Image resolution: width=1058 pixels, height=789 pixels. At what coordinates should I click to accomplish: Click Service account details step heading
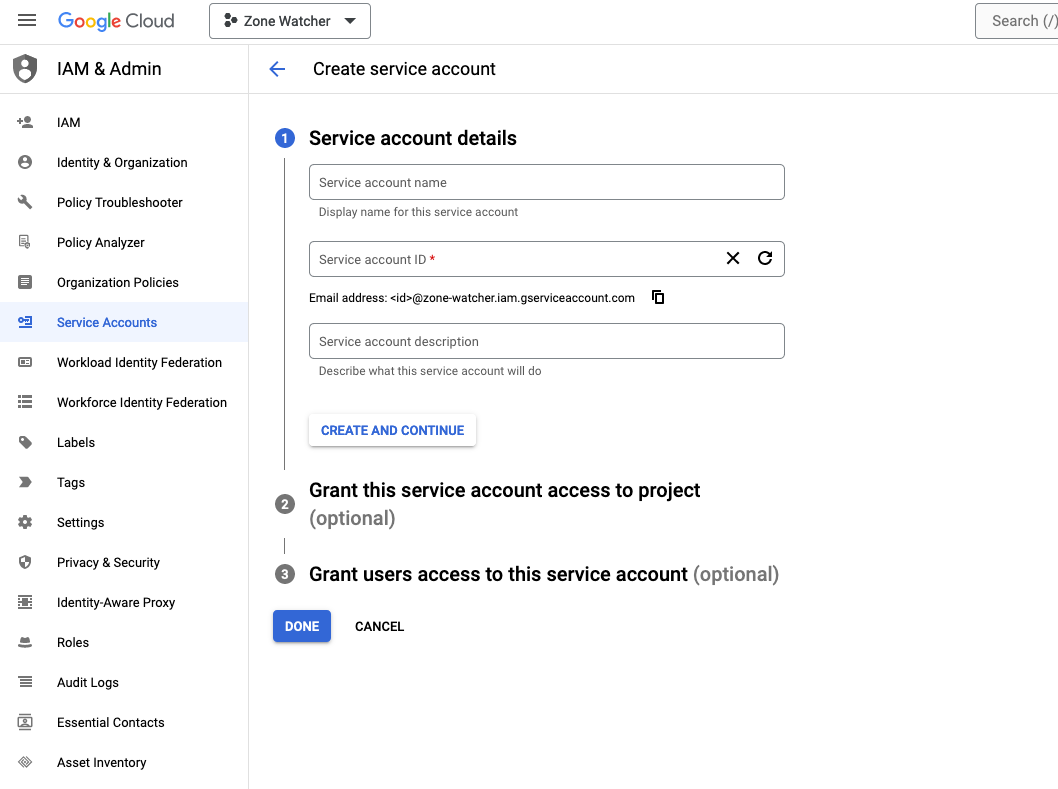(412, 138)
